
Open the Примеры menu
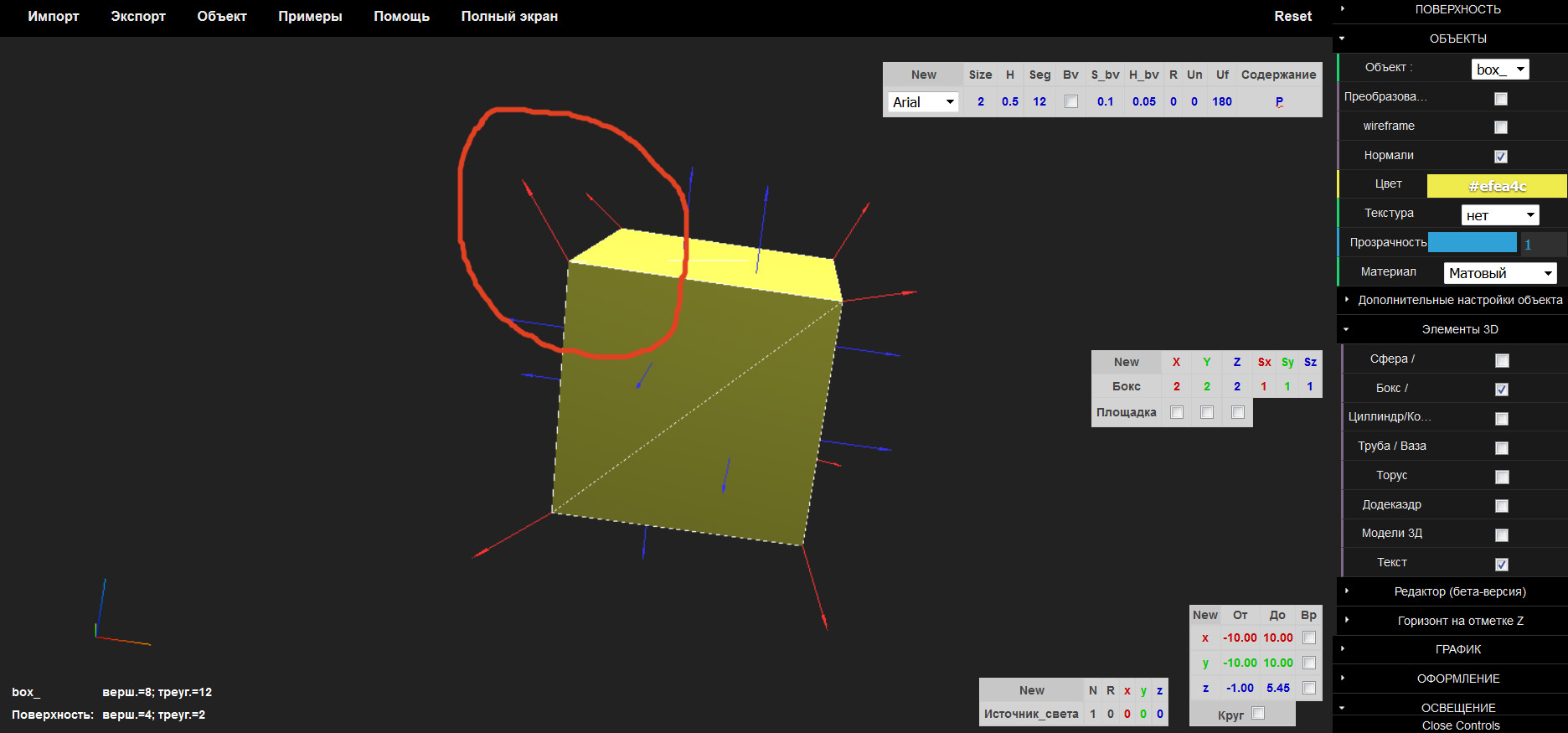coord(310,17)
